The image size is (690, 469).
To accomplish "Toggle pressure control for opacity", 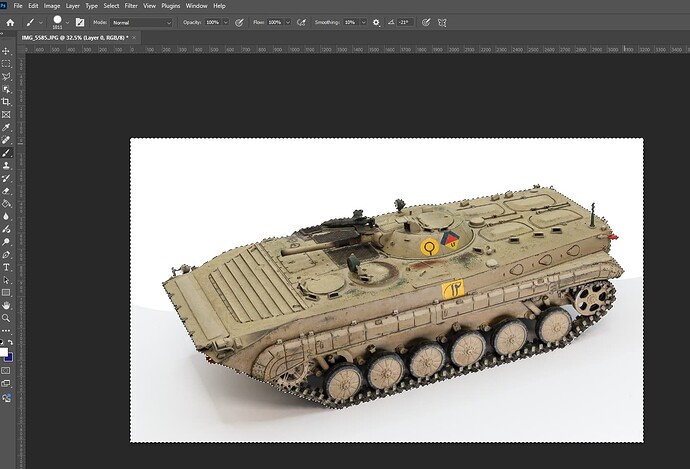I will tap(240, 21).
